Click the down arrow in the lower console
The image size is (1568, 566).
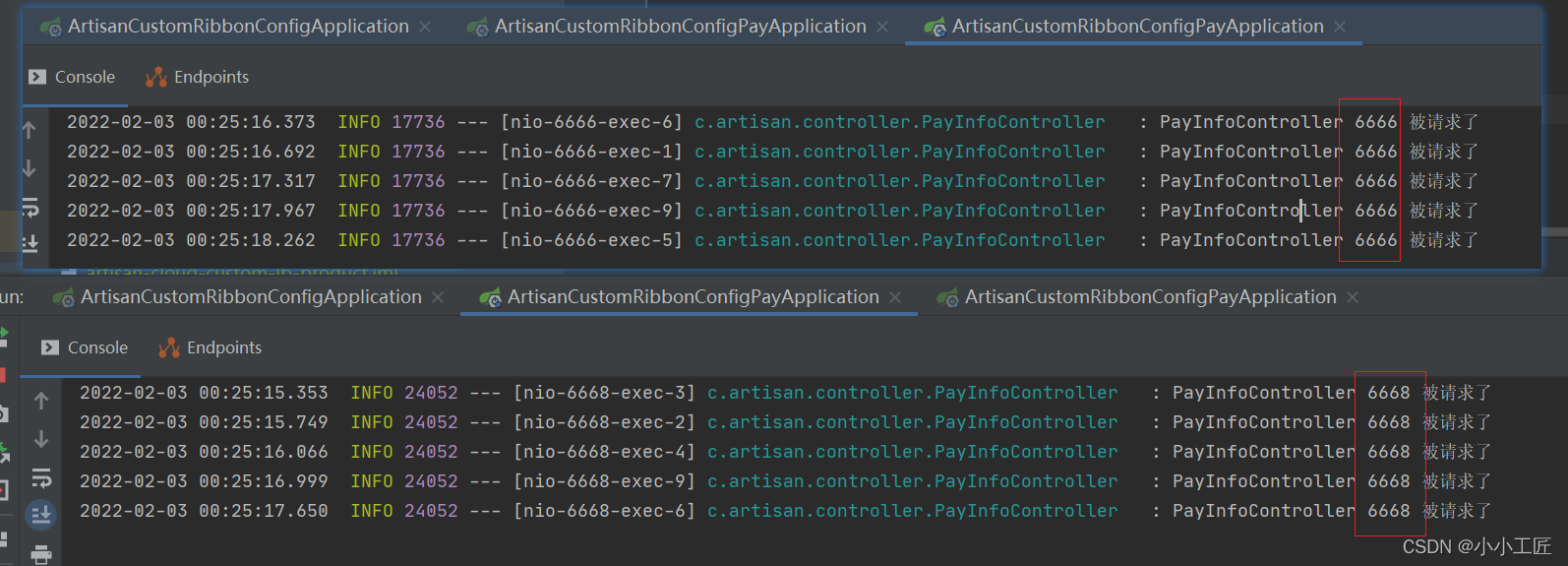point(41,439)
